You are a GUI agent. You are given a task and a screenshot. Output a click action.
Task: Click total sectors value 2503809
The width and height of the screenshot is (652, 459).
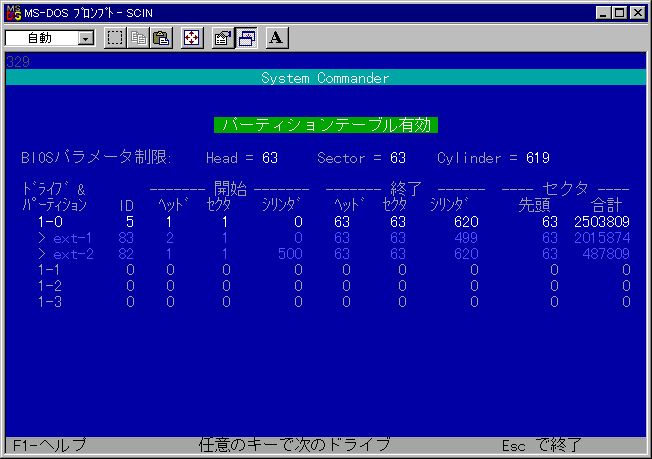pyautogui.click(x=602, y=222)
